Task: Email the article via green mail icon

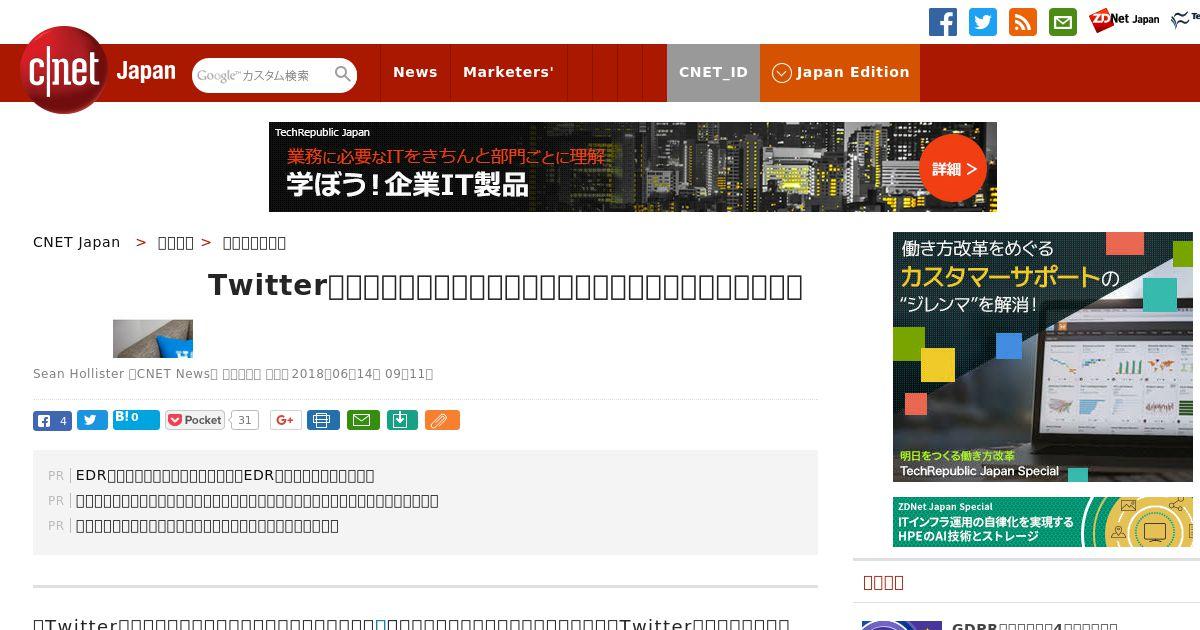Action: point(363,420)
